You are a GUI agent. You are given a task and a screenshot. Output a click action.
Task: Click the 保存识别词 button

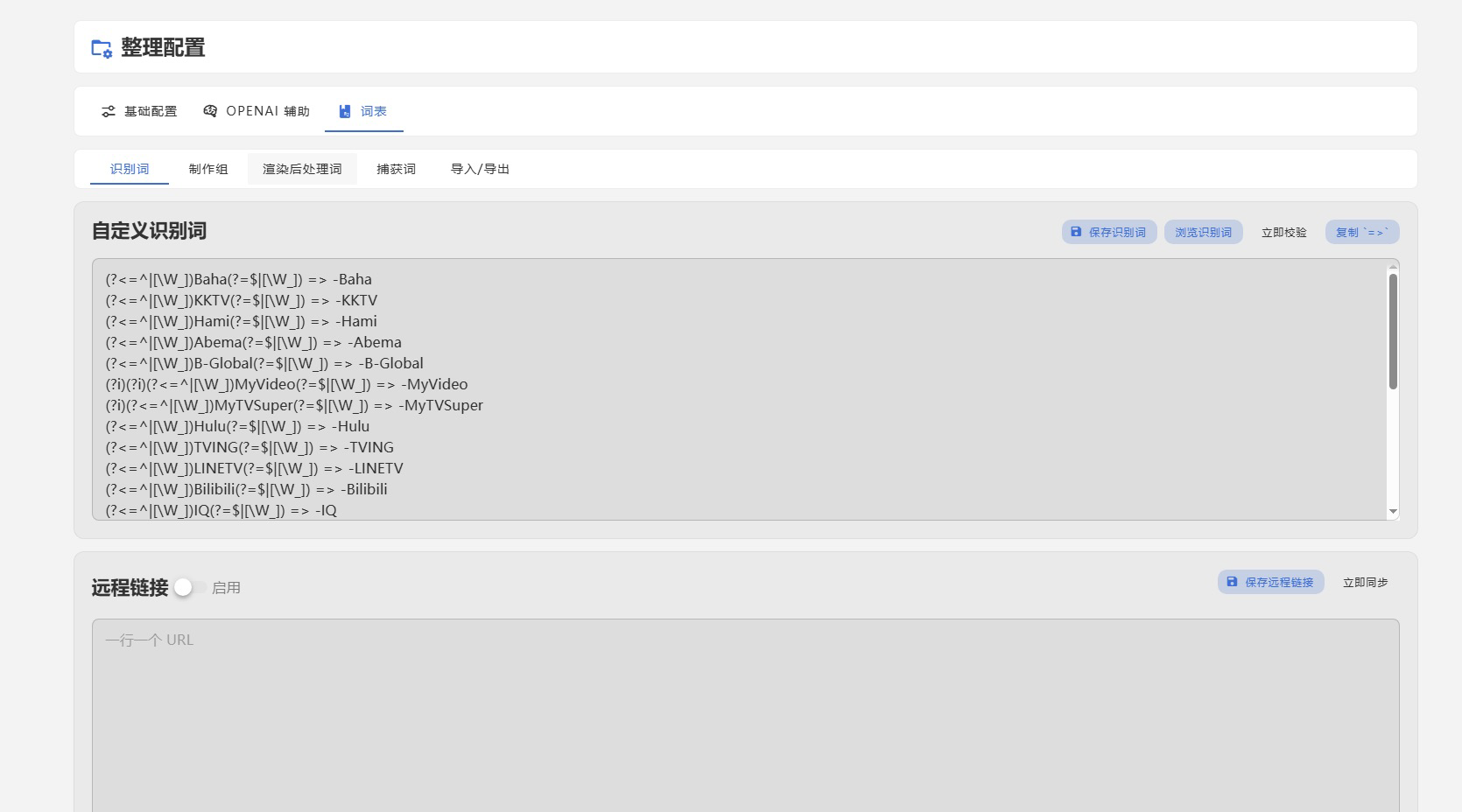[1109, 232]
